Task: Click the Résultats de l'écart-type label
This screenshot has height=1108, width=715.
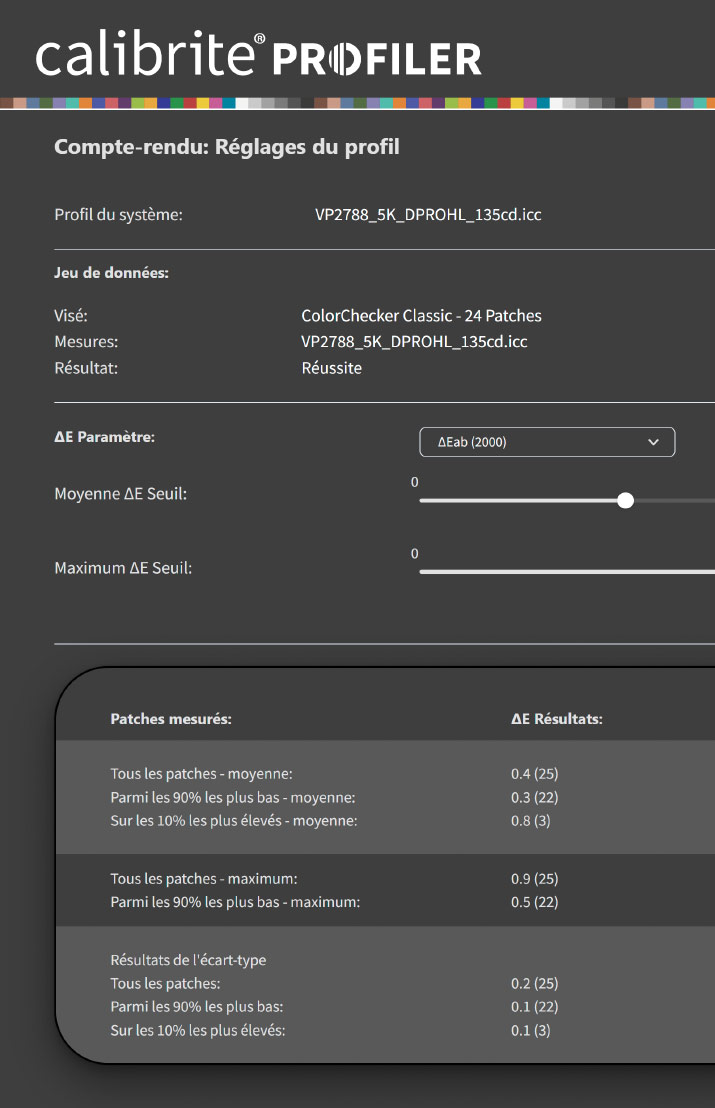Action: [188, 960]
